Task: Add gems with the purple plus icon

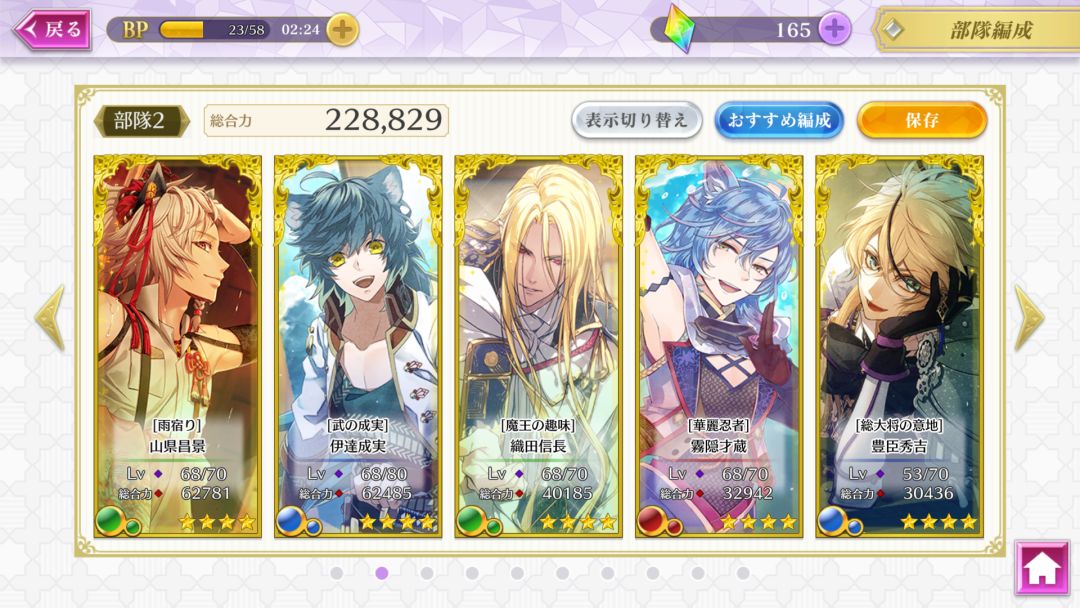Action: [834, 29]
